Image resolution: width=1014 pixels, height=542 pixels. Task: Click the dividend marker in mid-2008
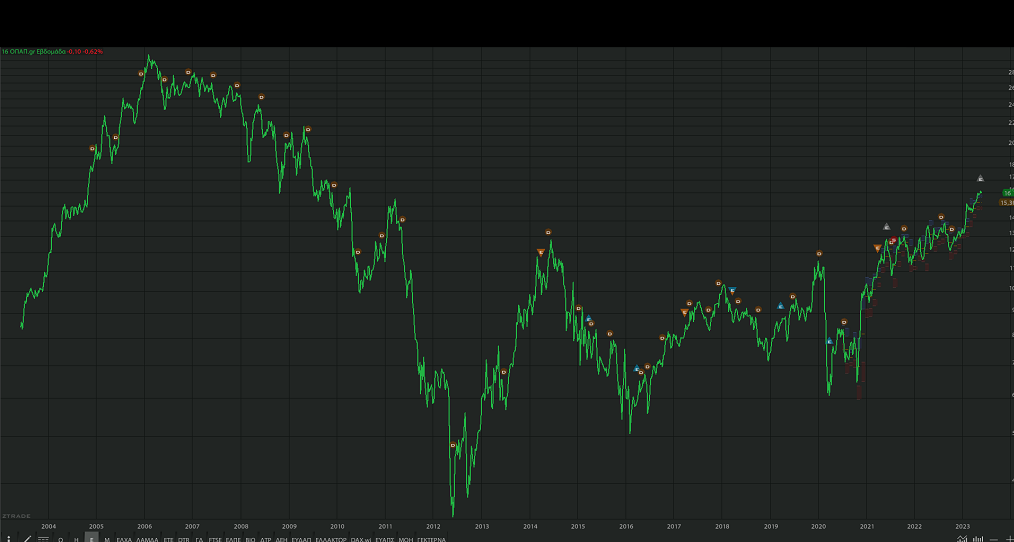[262, 97]
